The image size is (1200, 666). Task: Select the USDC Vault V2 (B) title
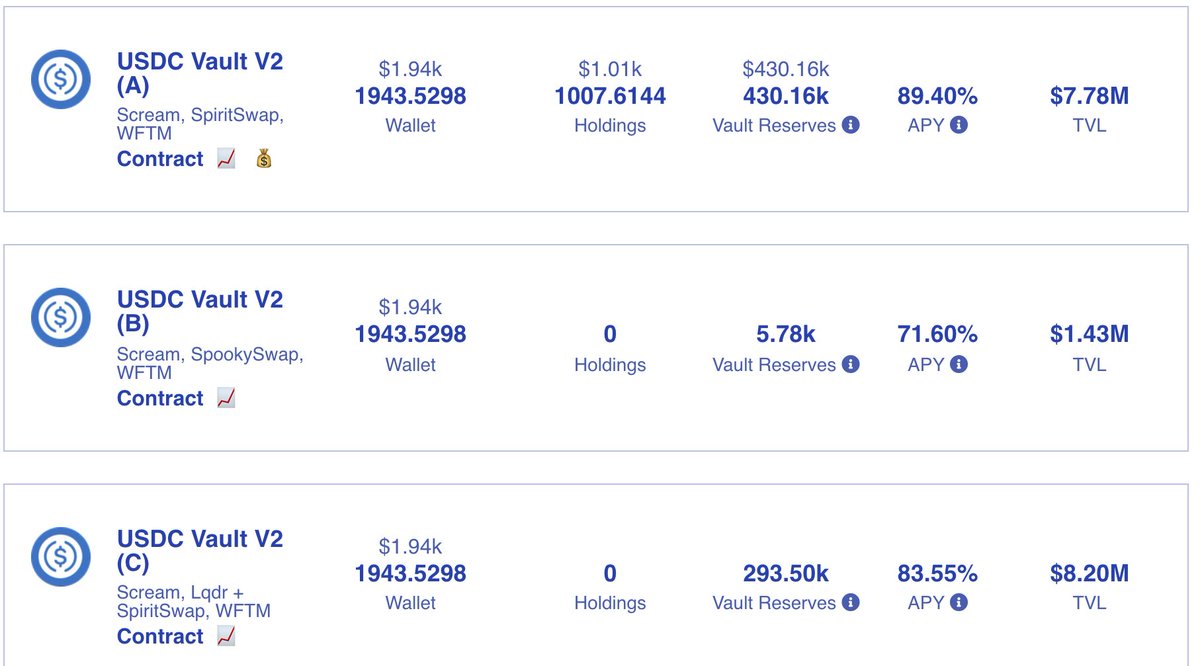coord(200,312)
